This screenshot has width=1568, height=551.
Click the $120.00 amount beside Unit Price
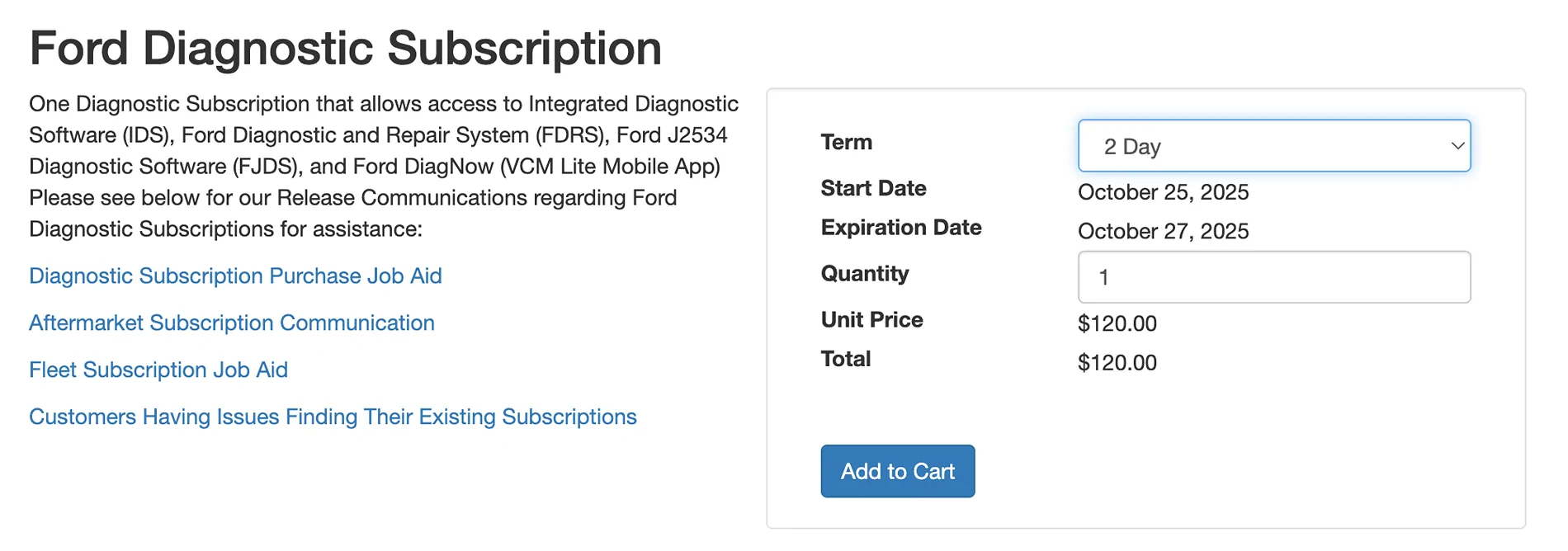click(1117, 324)
